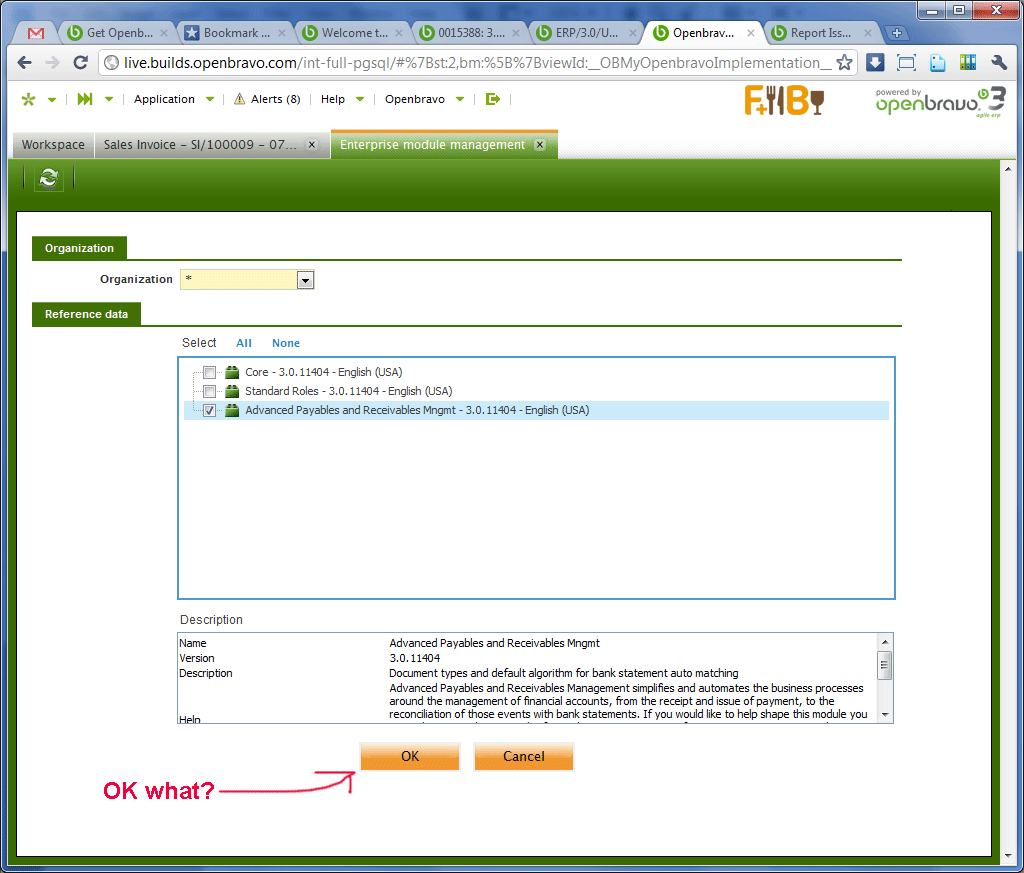Switch to ERP/3.0/U... browser tab
Image resolution: width=1024 pixels, height=873 pixels.
tap(587, 33)
